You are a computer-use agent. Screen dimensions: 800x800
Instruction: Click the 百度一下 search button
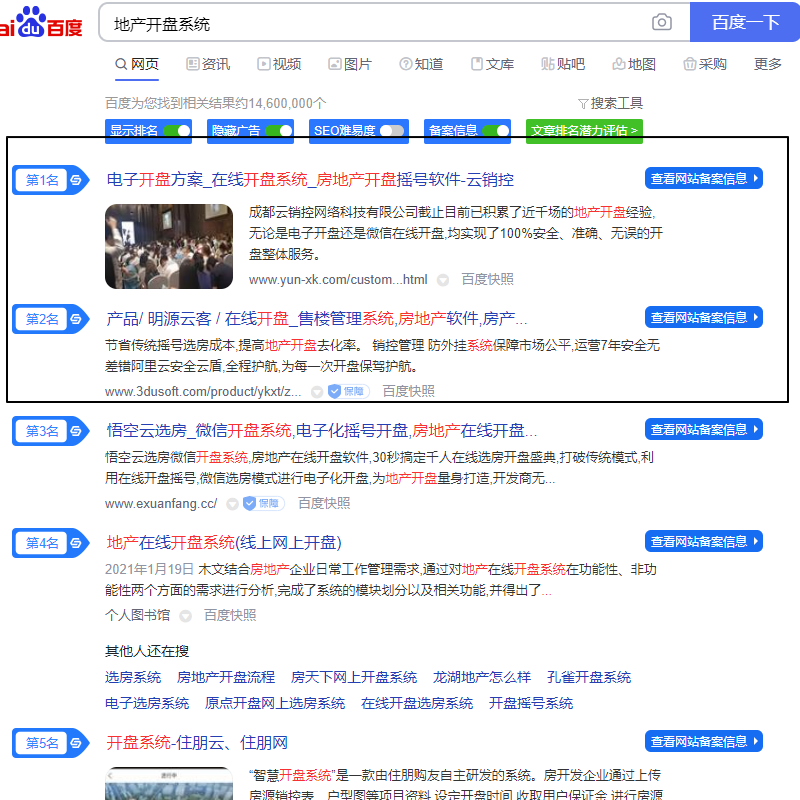point(745,22)
